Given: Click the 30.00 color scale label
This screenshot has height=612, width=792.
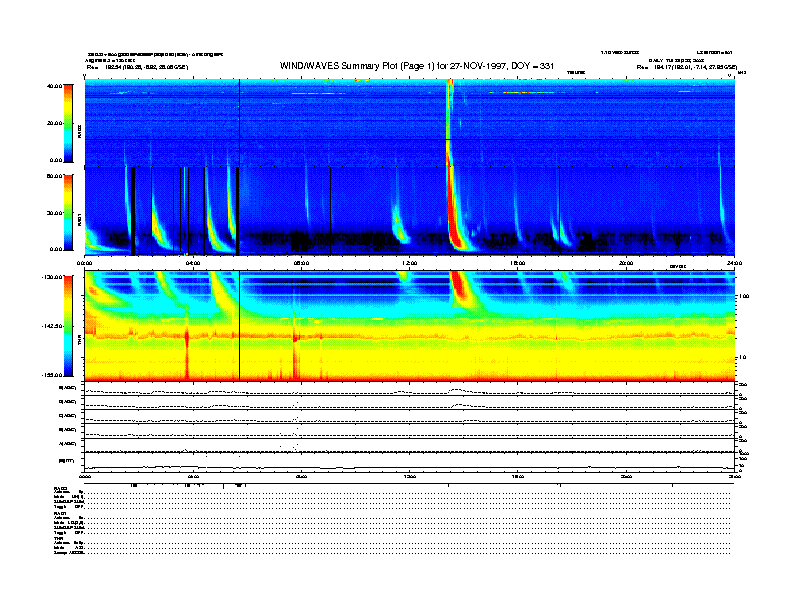Looking at the screenshot, I should tap(54, 213).
